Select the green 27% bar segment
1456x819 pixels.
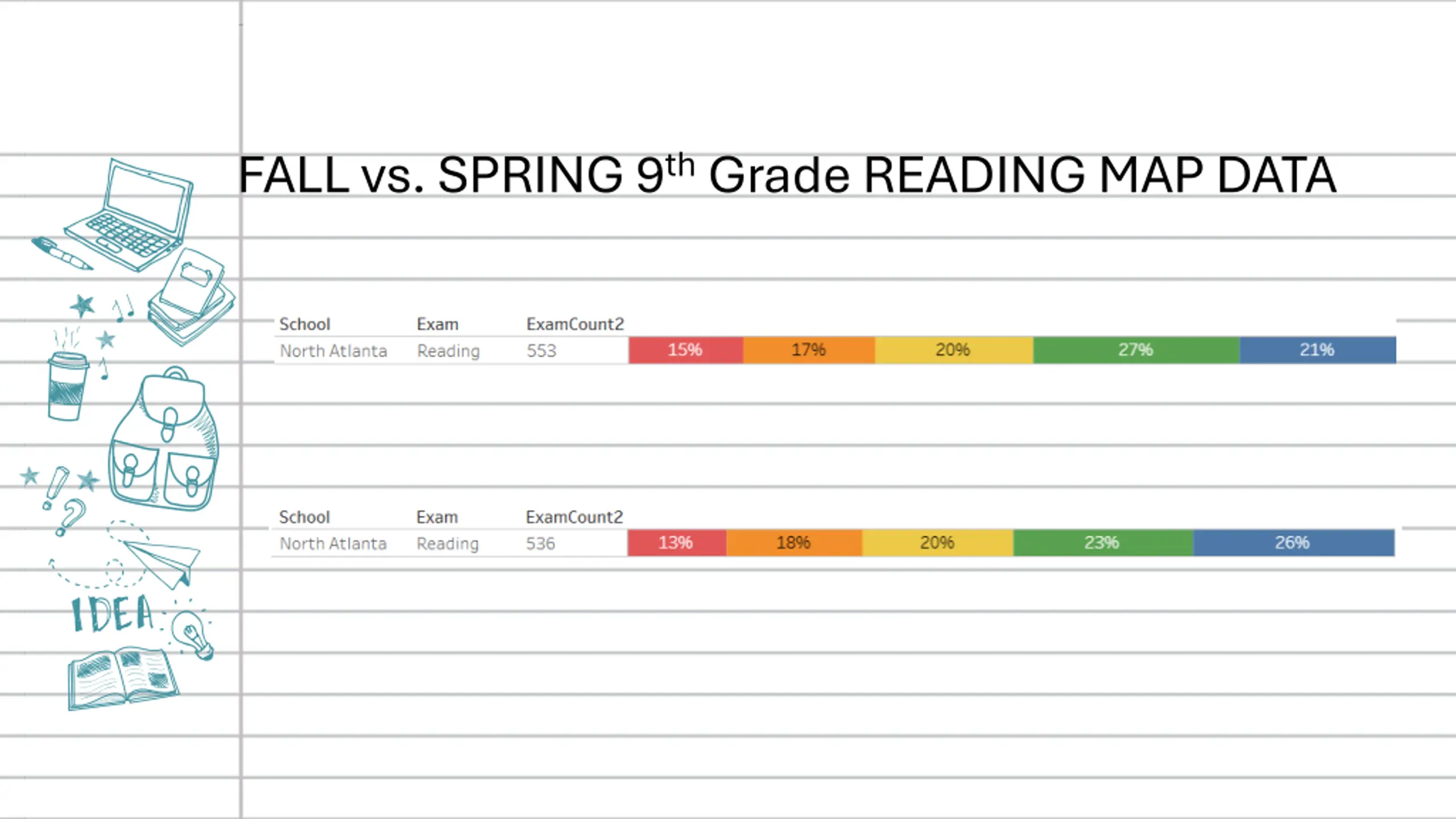(1136, 350)
